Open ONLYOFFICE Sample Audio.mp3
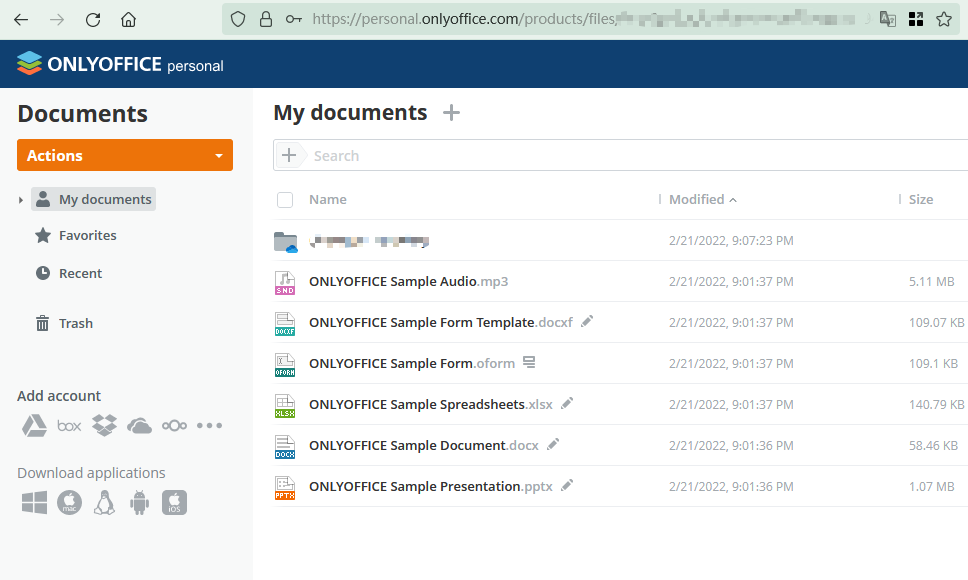 coord(409,281)
